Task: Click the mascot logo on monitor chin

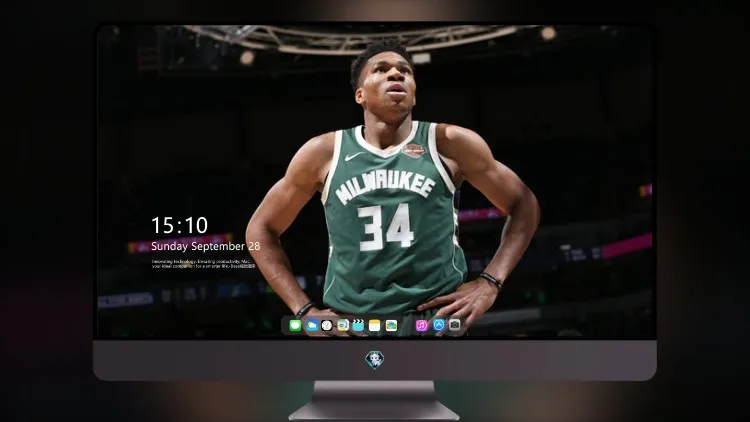Action: tap(375, 360)
